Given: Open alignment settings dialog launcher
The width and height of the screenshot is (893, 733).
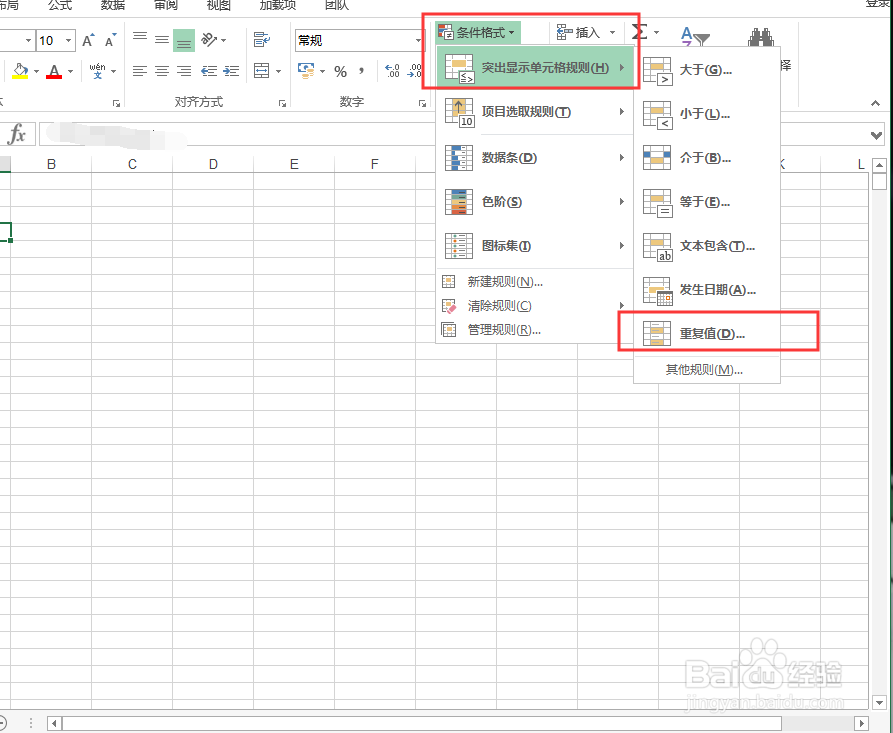Looking at the screenshot, I should [x=282, y=103].
